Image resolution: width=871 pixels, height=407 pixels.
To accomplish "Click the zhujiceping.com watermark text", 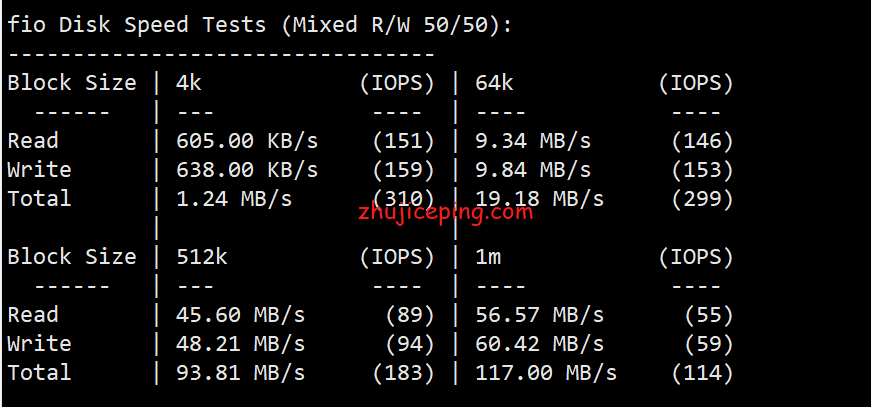I will pyautogui.click(x=445, y=211).
